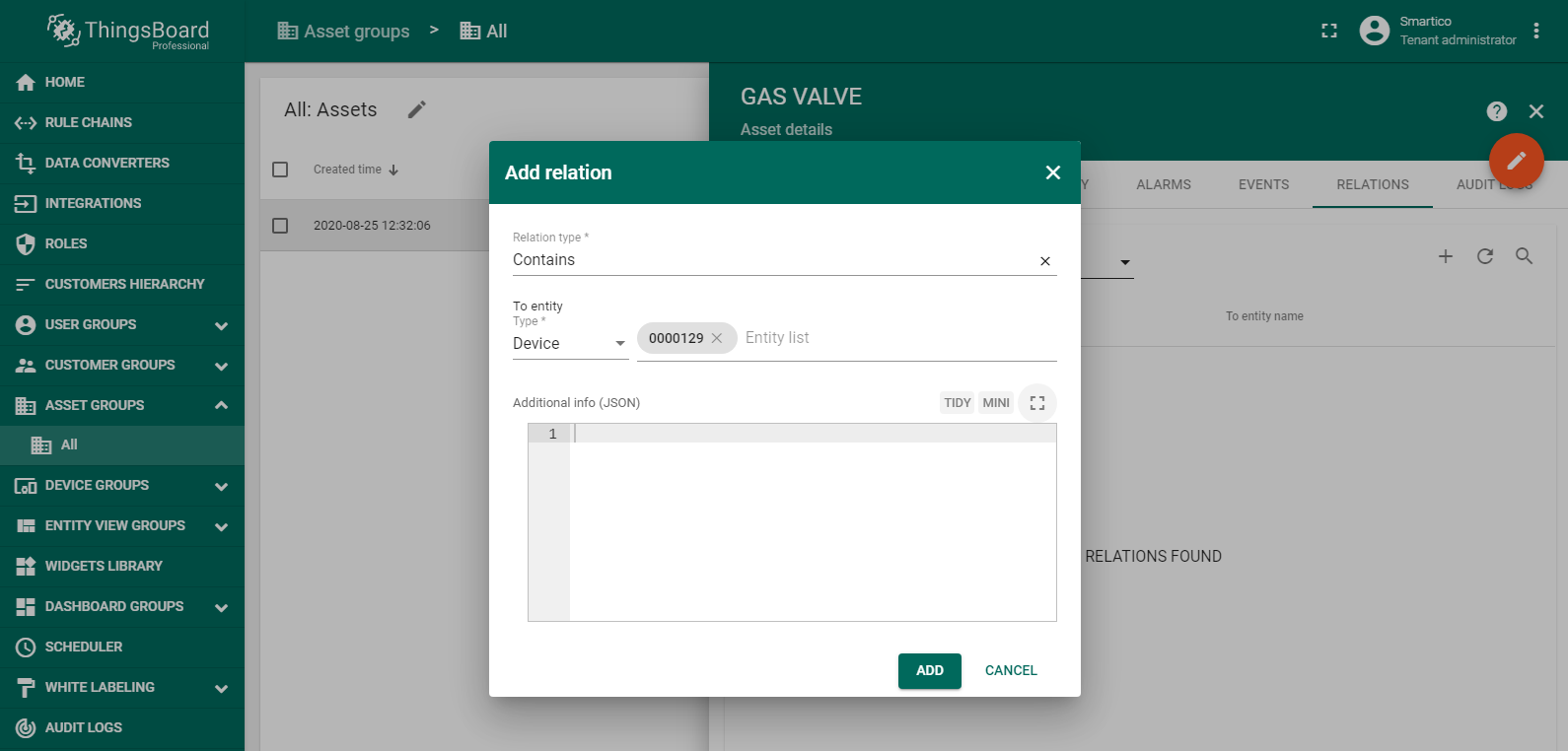This screenshot has width=1568, height=751.
Task: Toggle browser fullscreen mode icon
Action: coord(1329,31)
